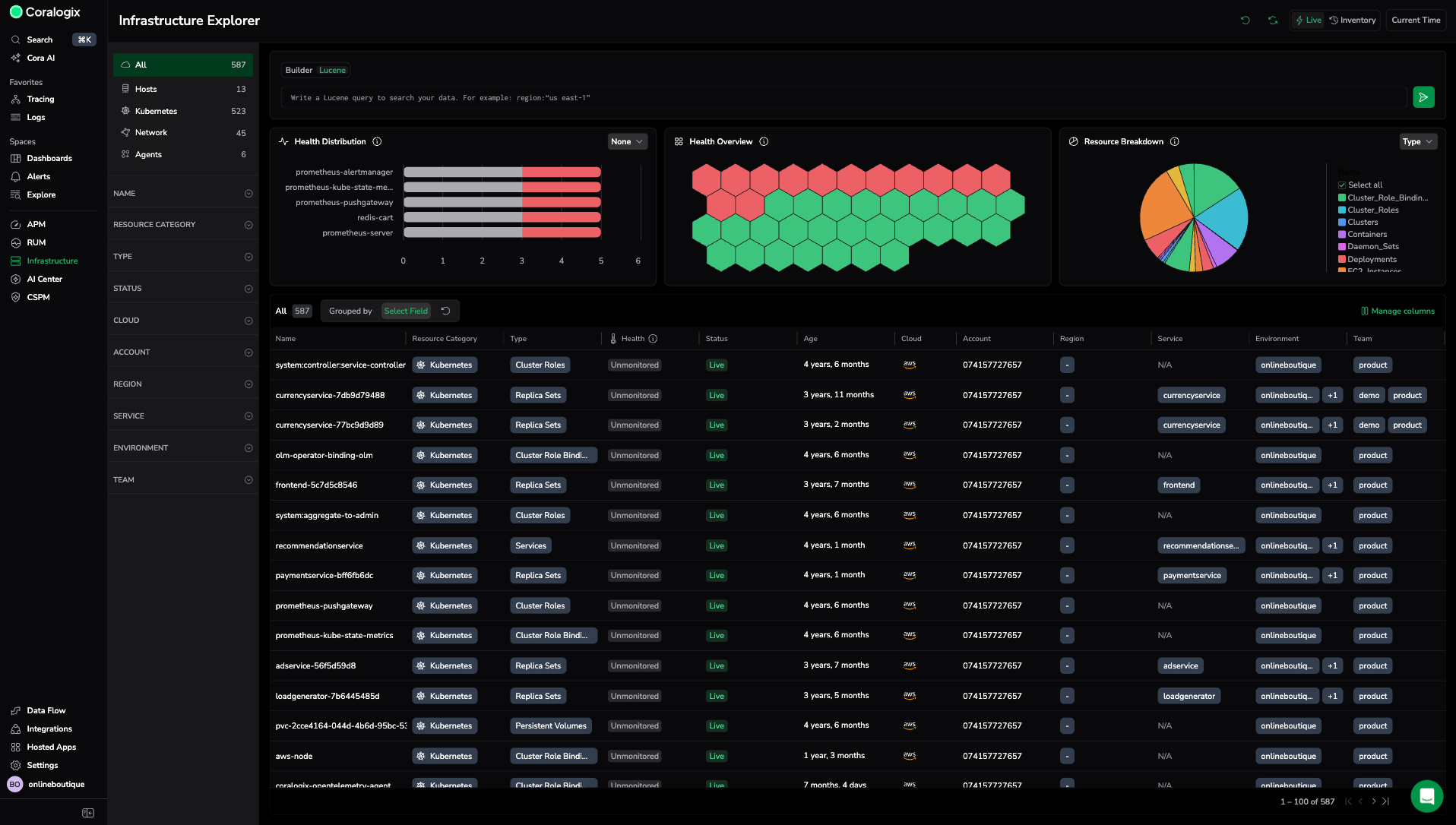Switch query mode to Builder
This screenshot has height=825, width=1456.
pos(299,71)
